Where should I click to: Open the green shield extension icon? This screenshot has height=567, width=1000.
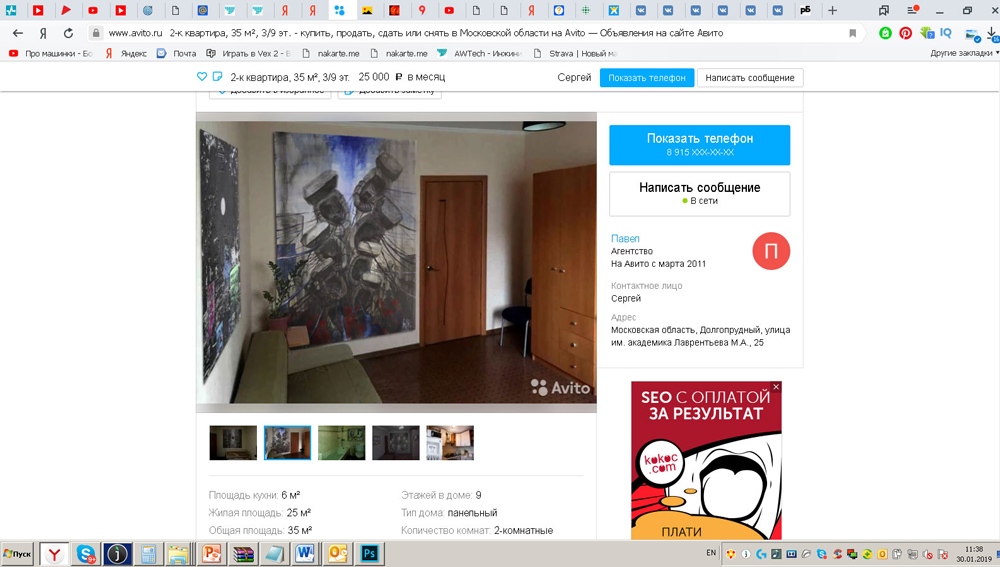click(885, 33)
